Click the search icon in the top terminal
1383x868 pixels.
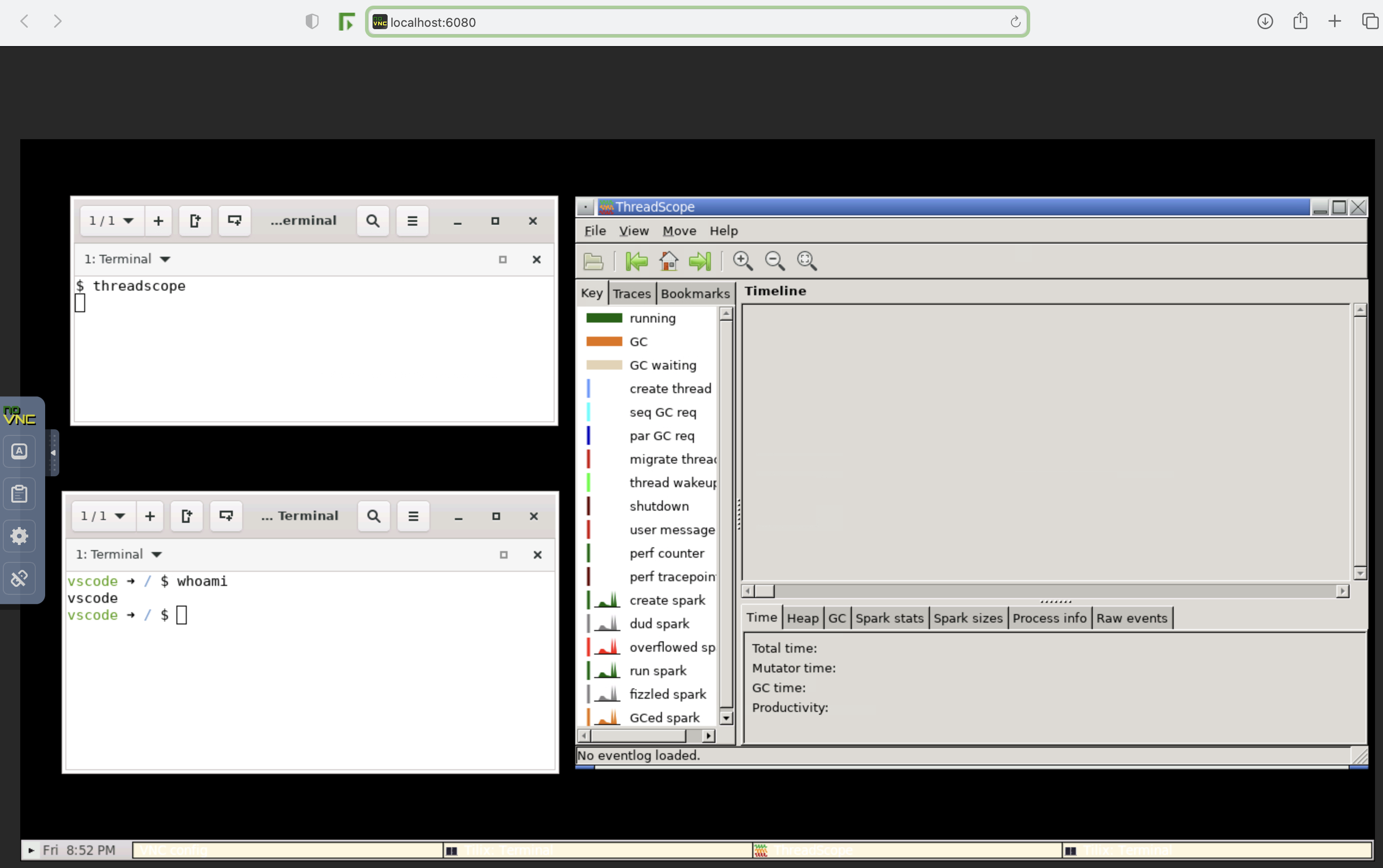coord(373,221)
